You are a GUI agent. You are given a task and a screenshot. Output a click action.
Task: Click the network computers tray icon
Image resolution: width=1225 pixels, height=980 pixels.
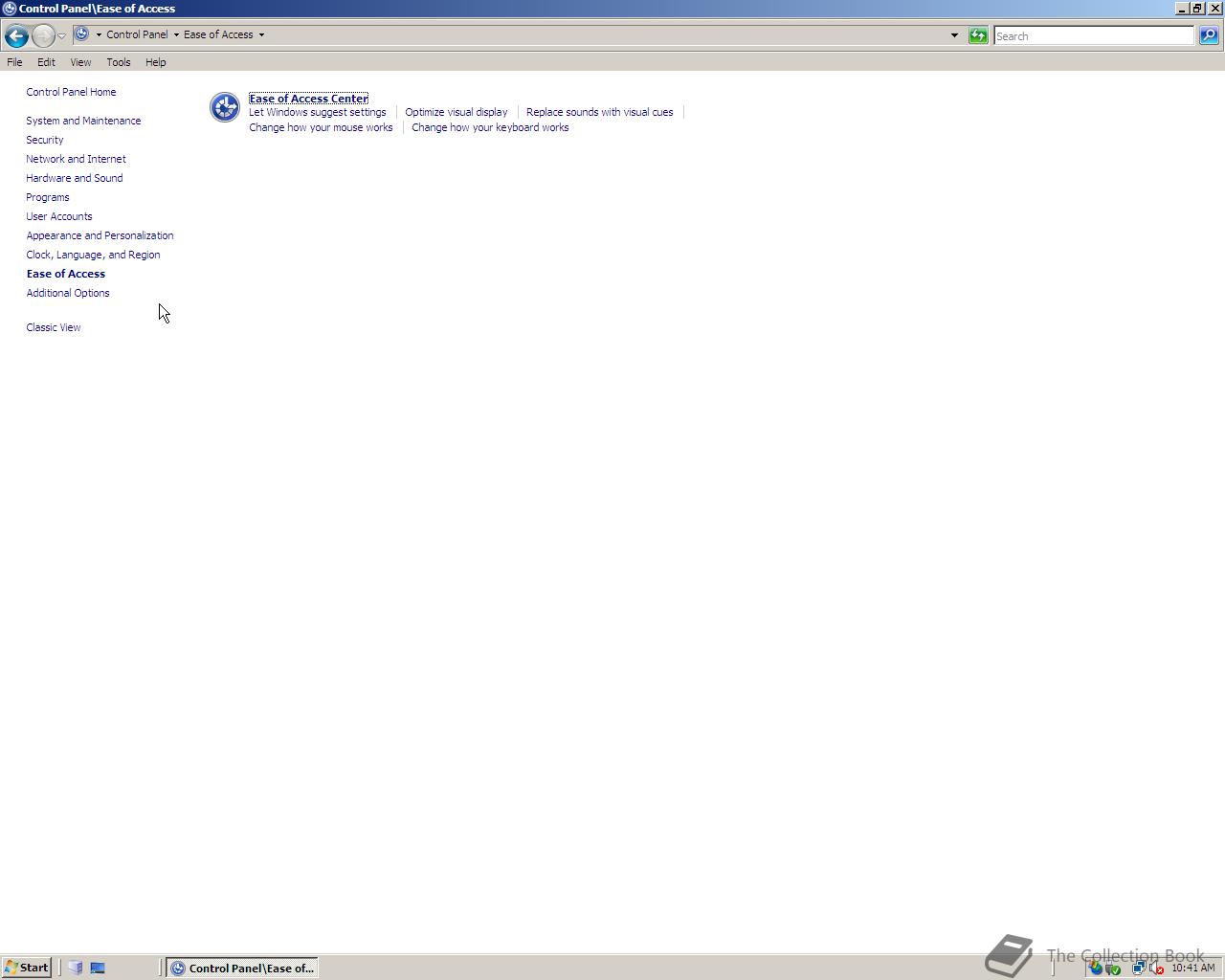(x=1139, y=968)
